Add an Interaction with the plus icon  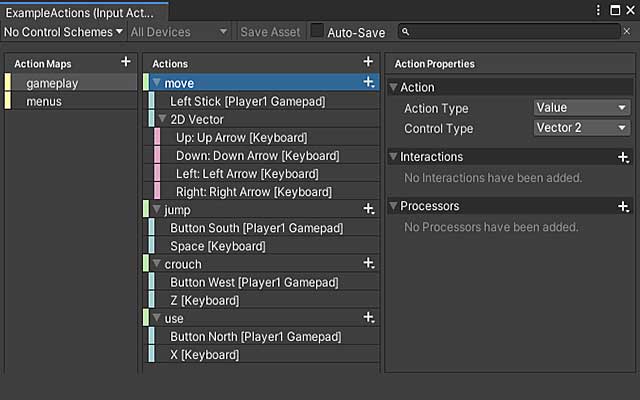[x=623, y=157]
